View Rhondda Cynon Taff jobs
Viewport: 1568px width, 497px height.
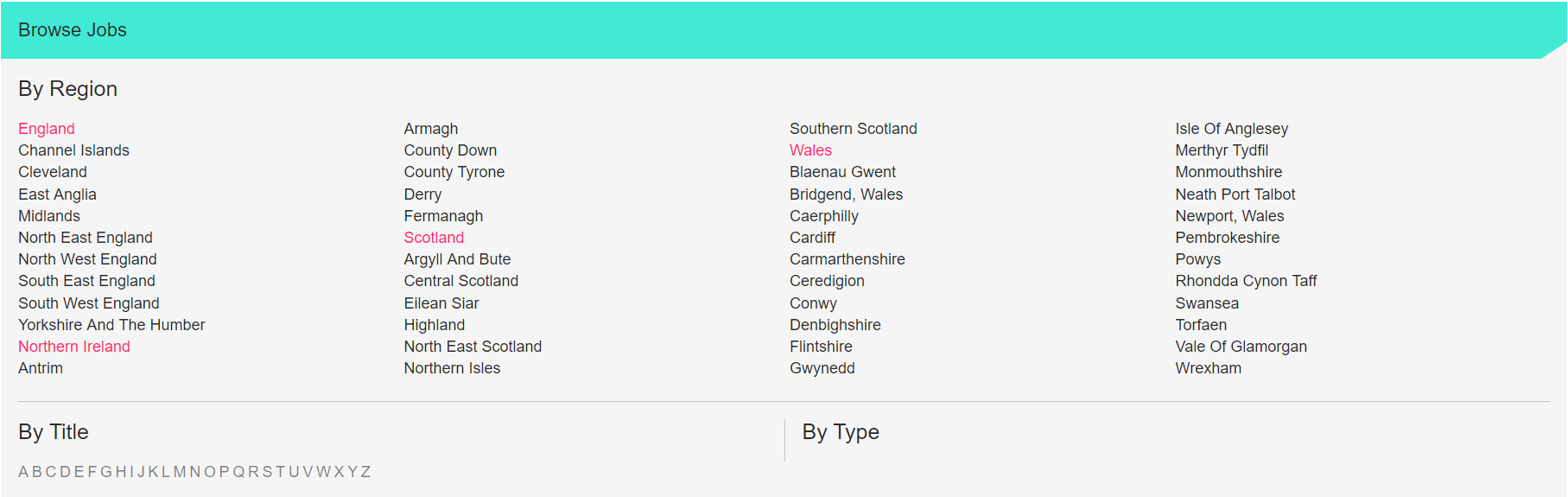tap(1246, 281)
